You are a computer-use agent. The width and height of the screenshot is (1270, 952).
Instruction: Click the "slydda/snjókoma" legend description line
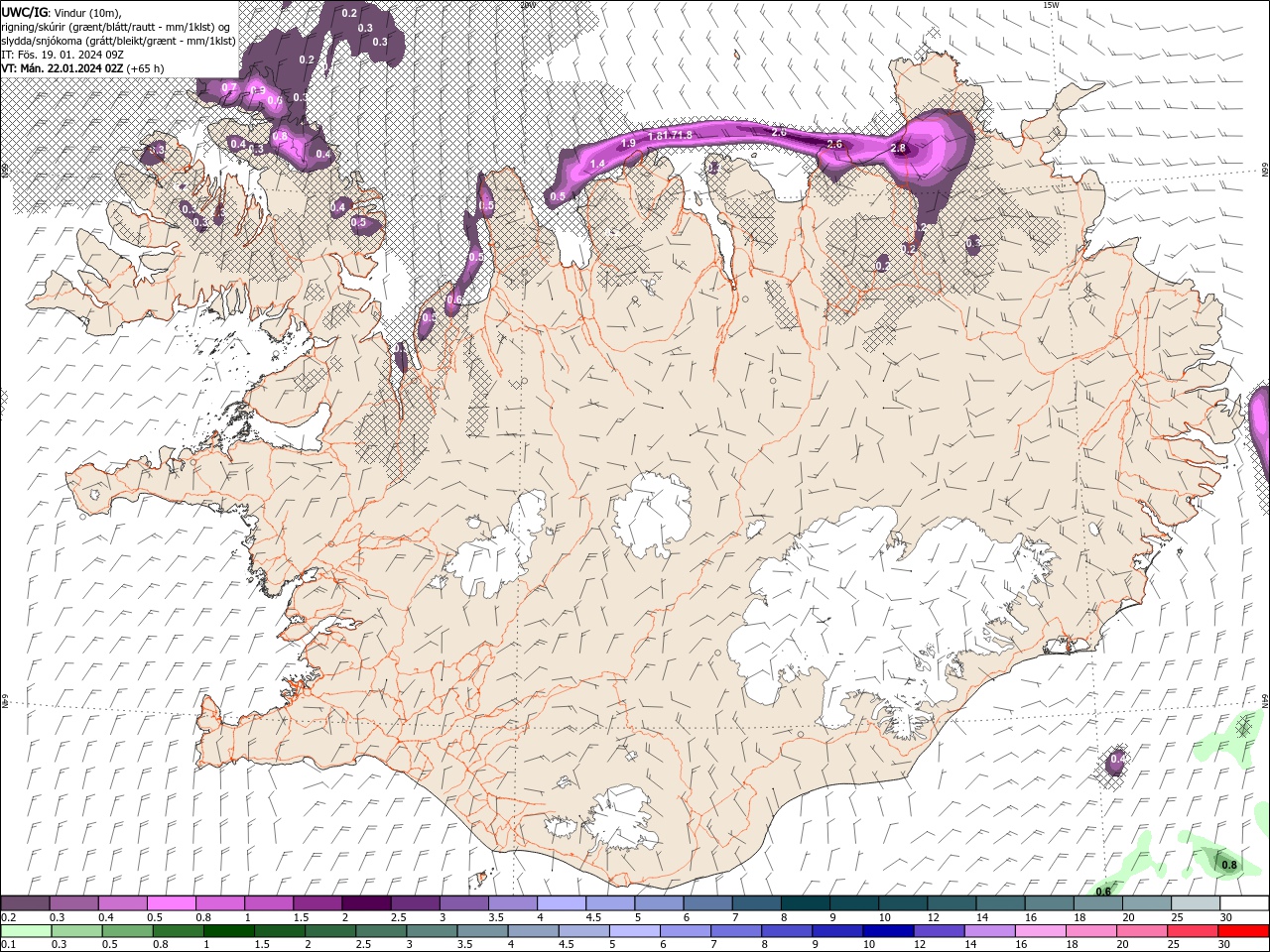pyautogui.click(x=118, y=41)
